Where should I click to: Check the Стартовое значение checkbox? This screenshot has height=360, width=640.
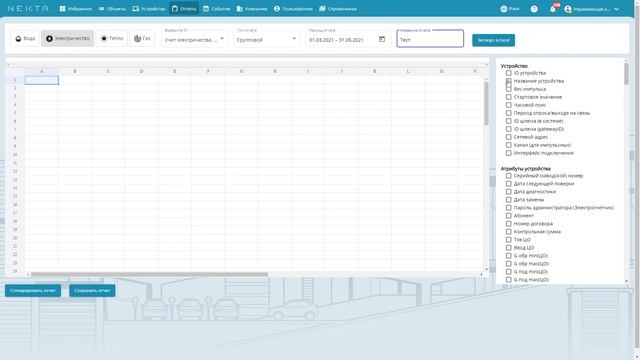pyautogui.click(x=509, y=97)
